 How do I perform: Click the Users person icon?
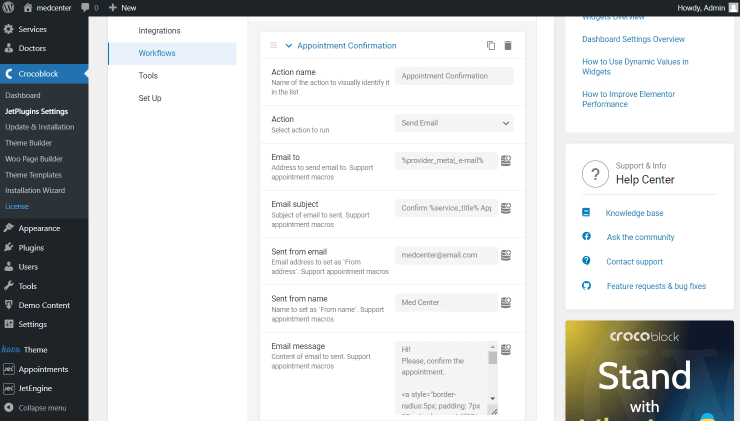click(8, 267)
